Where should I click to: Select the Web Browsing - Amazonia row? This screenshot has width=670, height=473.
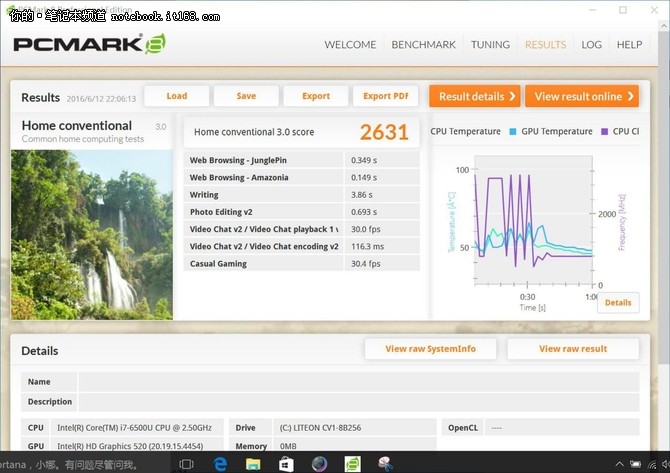(x=302, y=177)
